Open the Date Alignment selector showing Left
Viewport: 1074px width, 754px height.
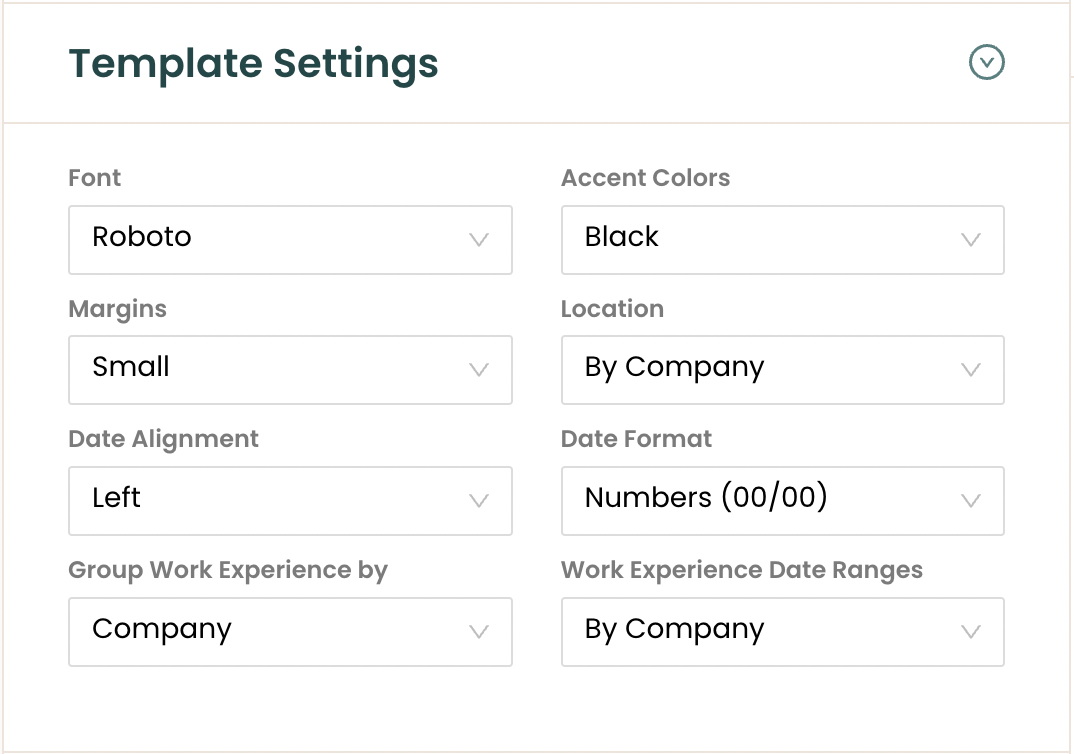click(x=290, y=501)
